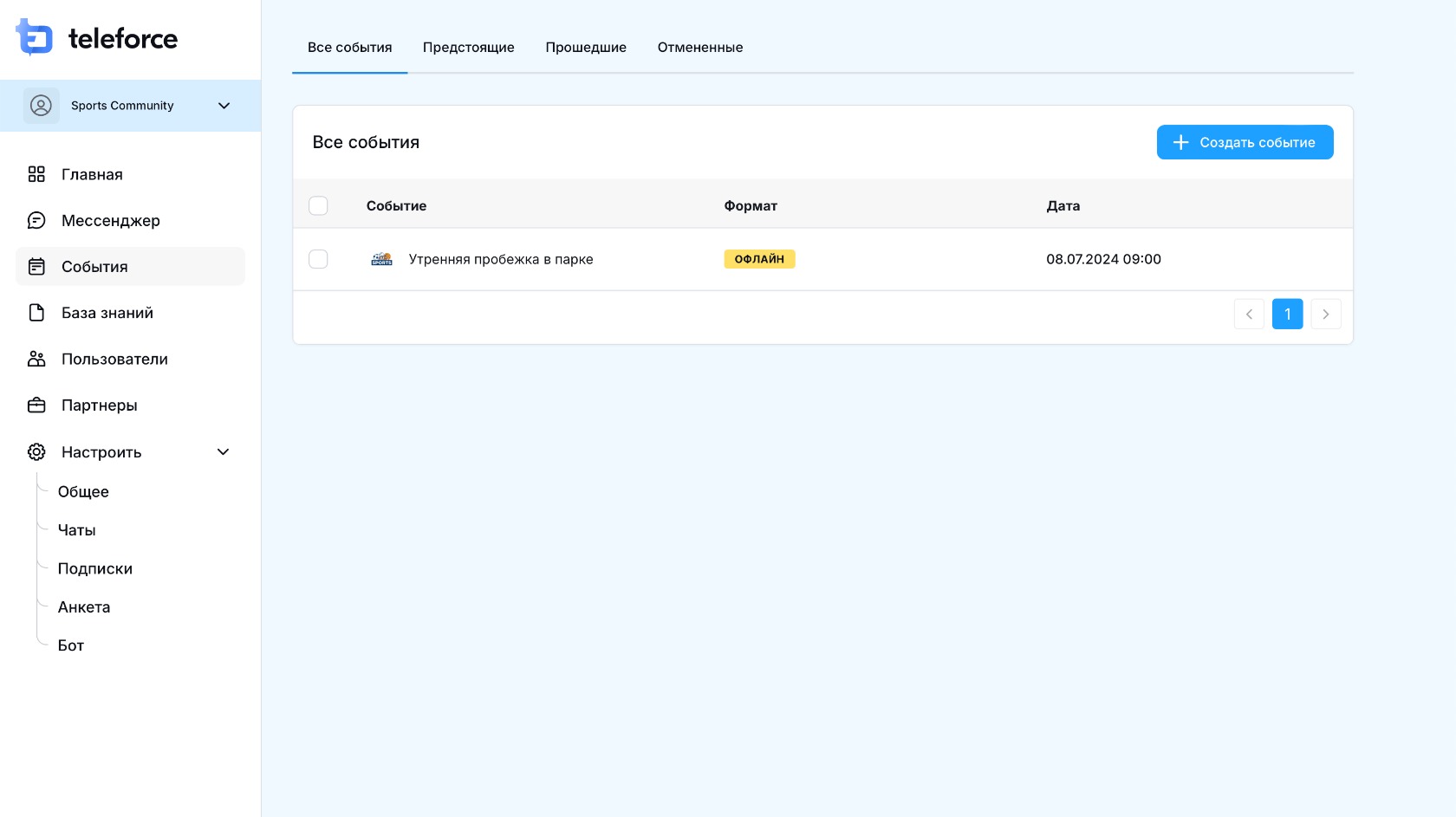Go to Пользователи in sidebar
Screen dimensions: 1456x817
pos(114,360)
